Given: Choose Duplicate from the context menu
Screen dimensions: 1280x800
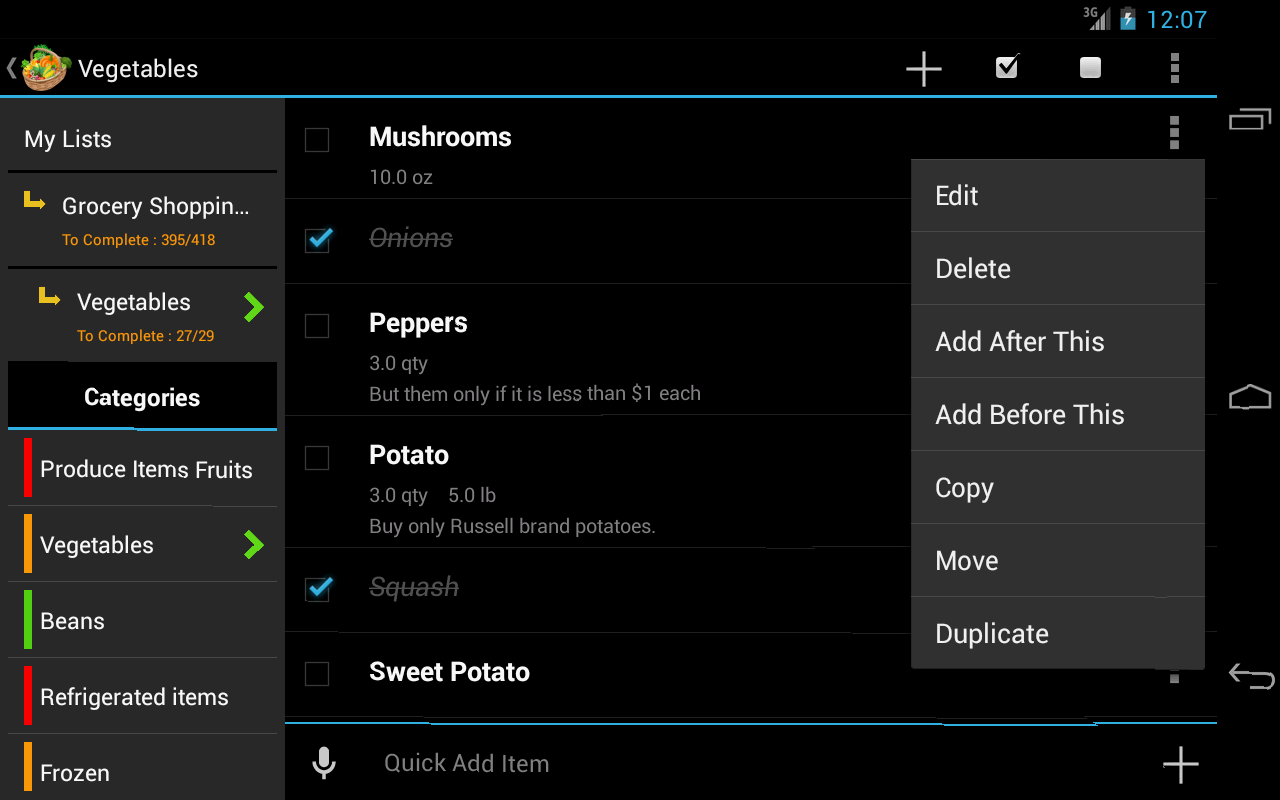Looking at the screenshot, I should [991, 633].
